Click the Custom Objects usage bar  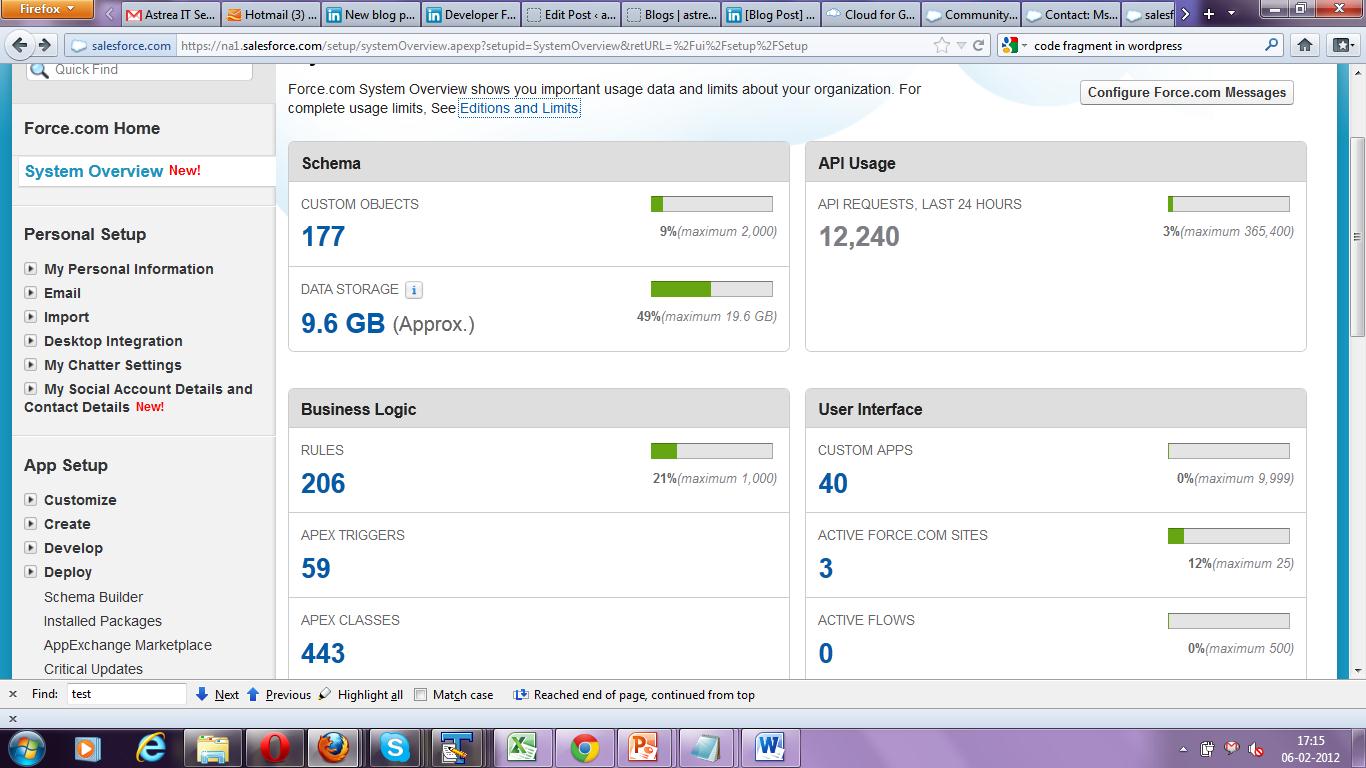(x=711, y=204)
